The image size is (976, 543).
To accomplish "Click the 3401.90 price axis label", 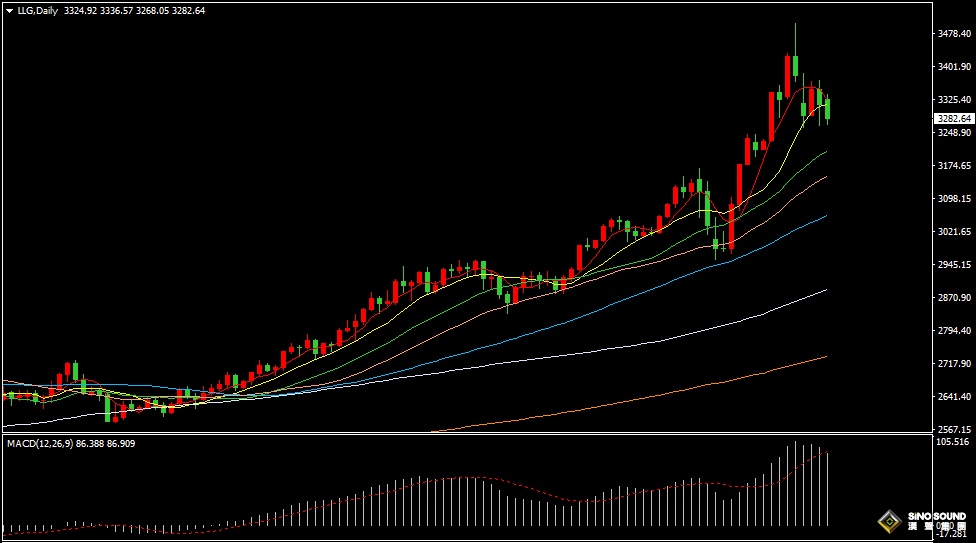I will (956, 66).
